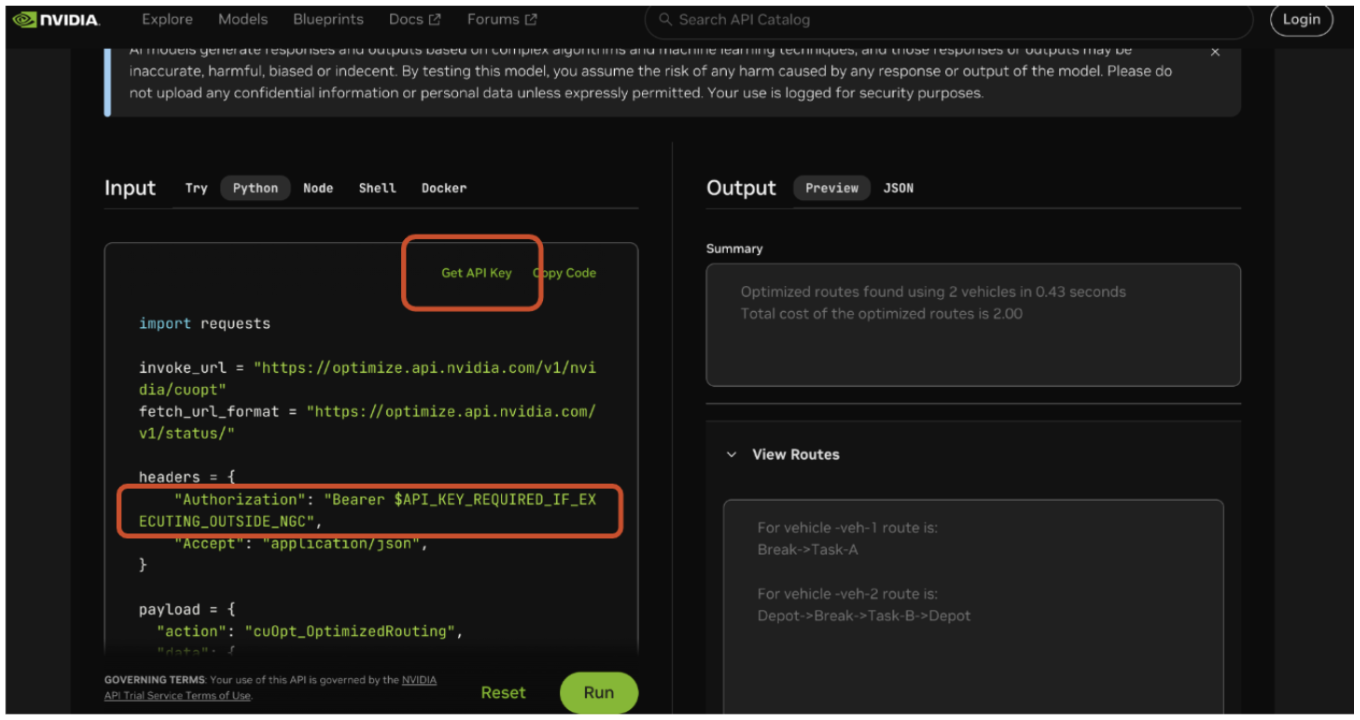Click the "Accept": "application/json" line
Viewport: 1360px width, 720px height.
pyautogui.click(x=301, y=544)
